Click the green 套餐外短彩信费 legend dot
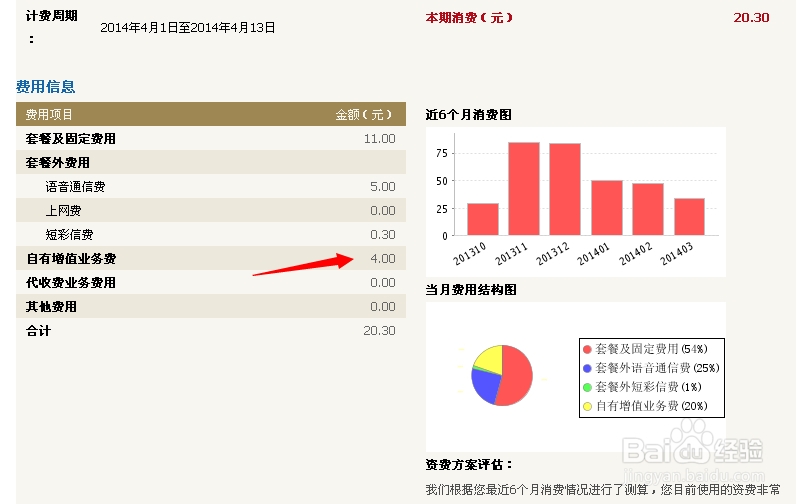811x504 pixels. (587, 387)
